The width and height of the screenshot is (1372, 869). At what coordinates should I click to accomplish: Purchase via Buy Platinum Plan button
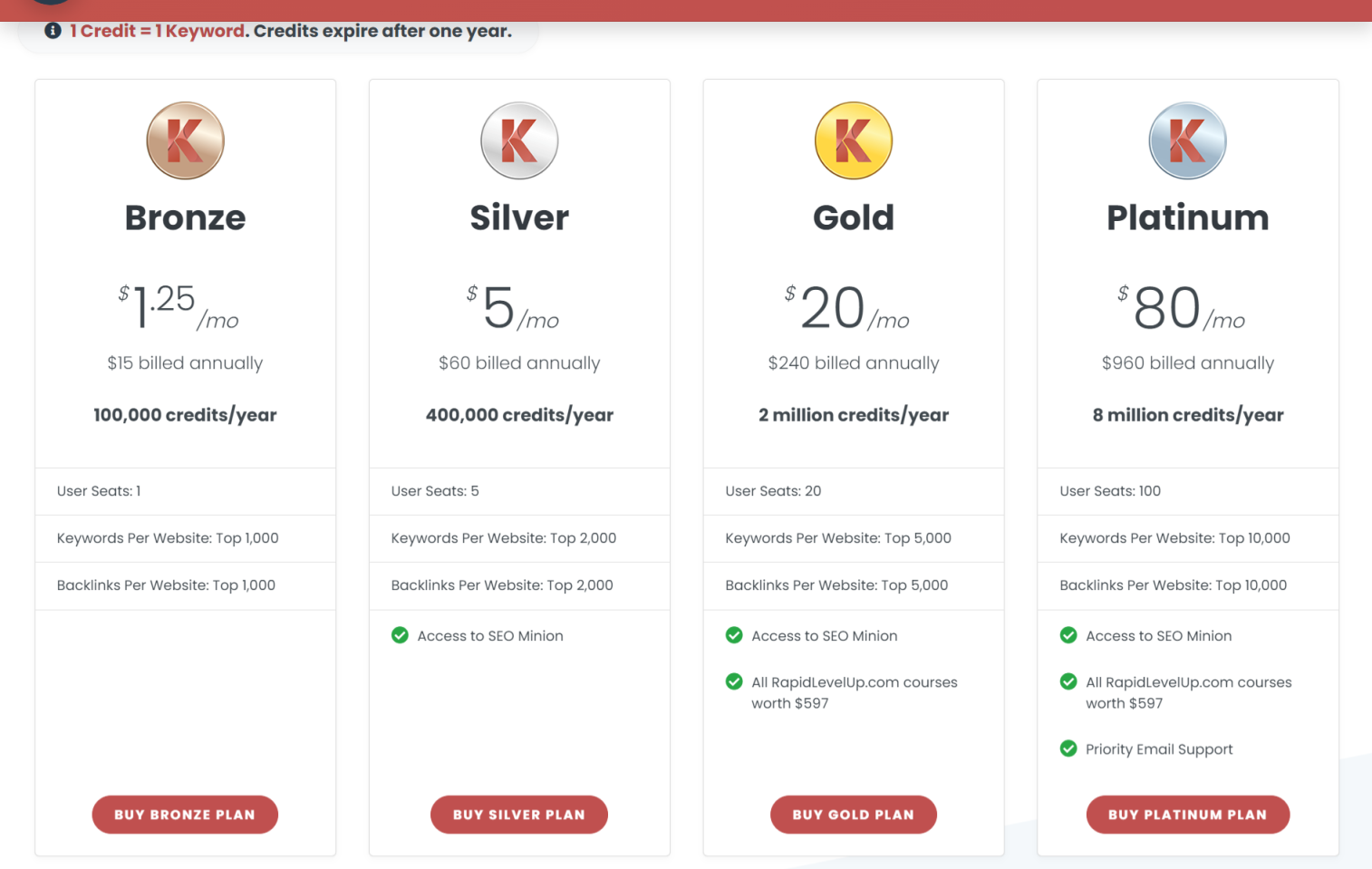tap(1187, 815)
